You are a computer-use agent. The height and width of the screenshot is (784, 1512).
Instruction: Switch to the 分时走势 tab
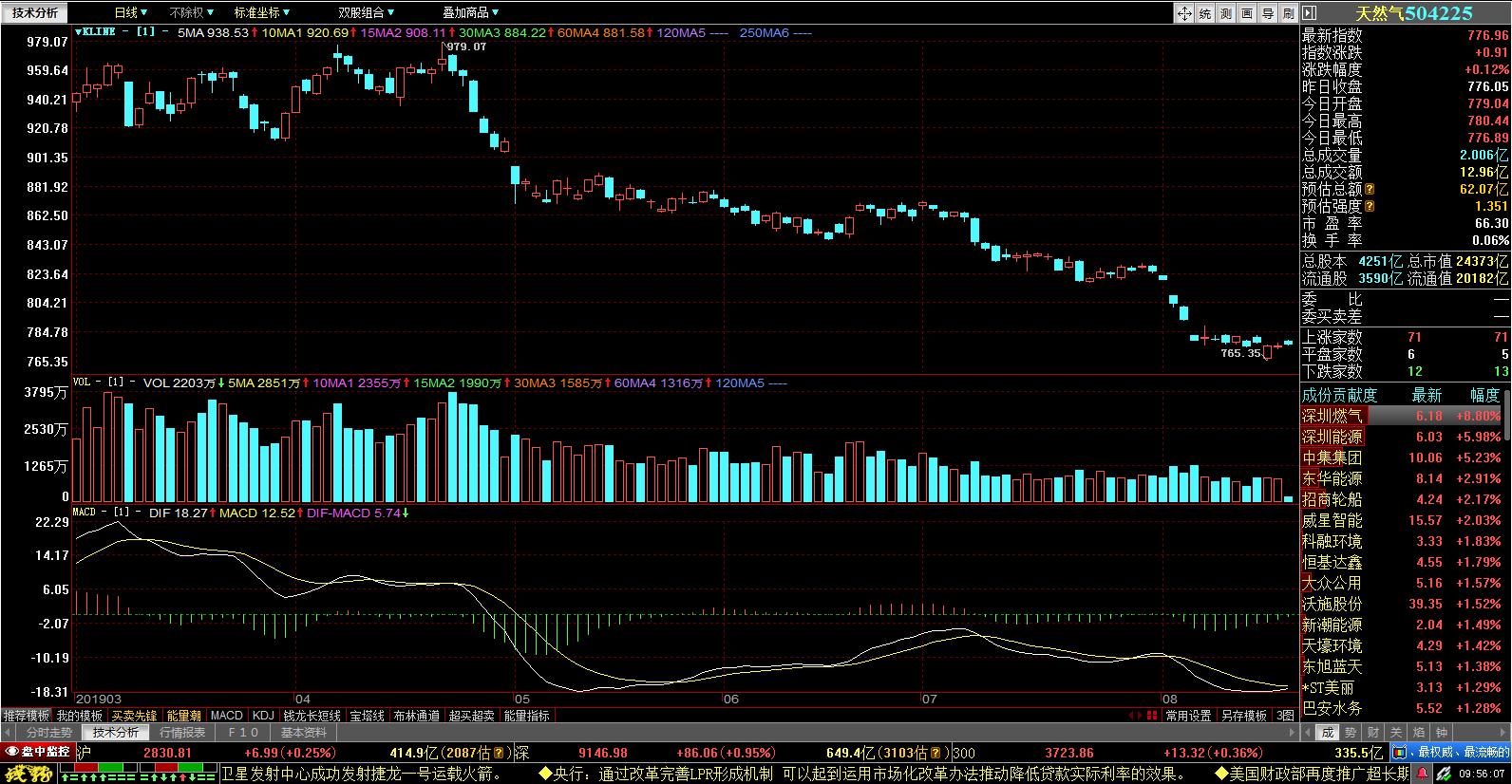(49, 733)
